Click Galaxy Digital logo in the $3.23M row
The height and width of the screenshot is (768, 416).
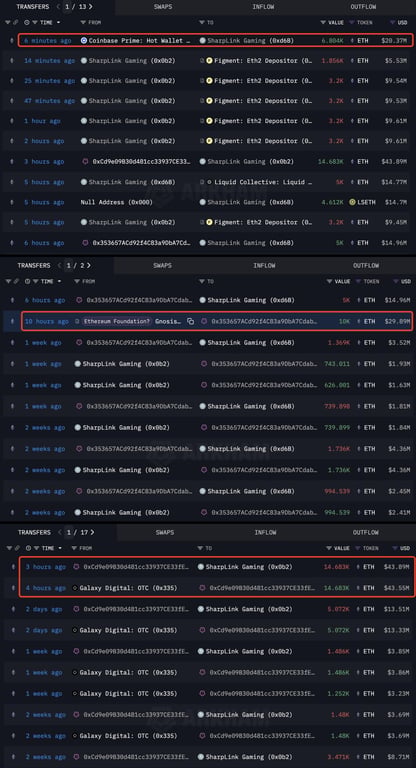pos(74,694)
